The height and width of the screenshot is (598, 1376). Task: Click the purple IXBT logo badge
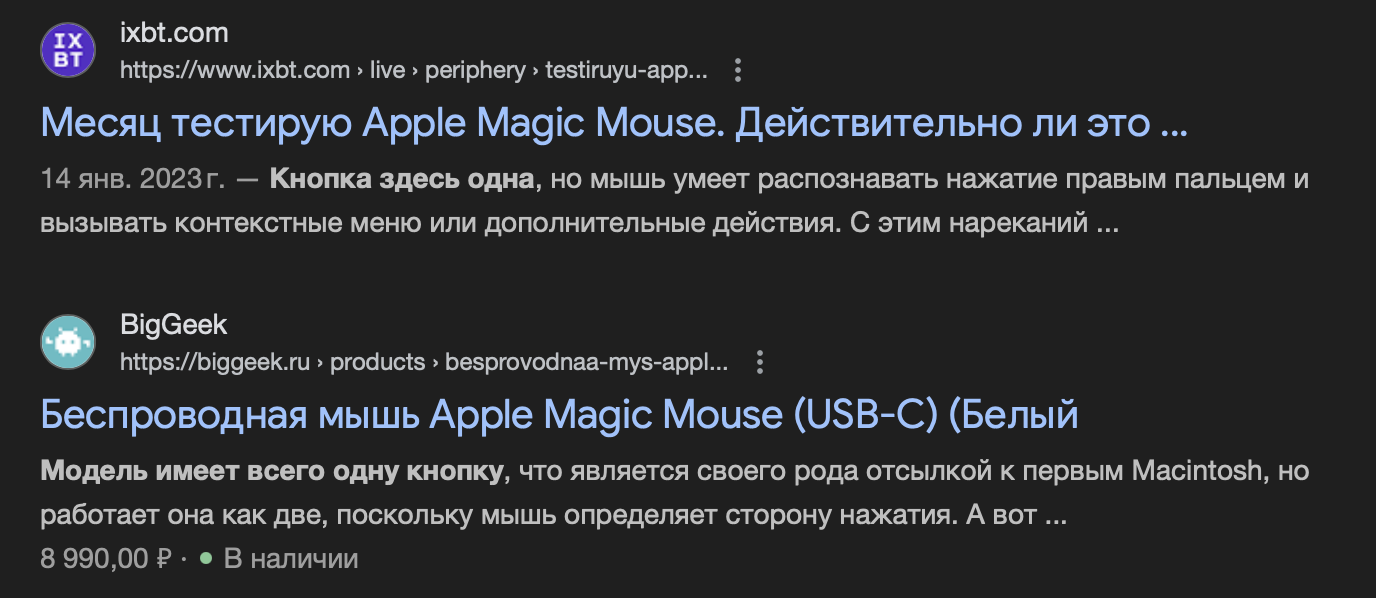click(68, 48)
